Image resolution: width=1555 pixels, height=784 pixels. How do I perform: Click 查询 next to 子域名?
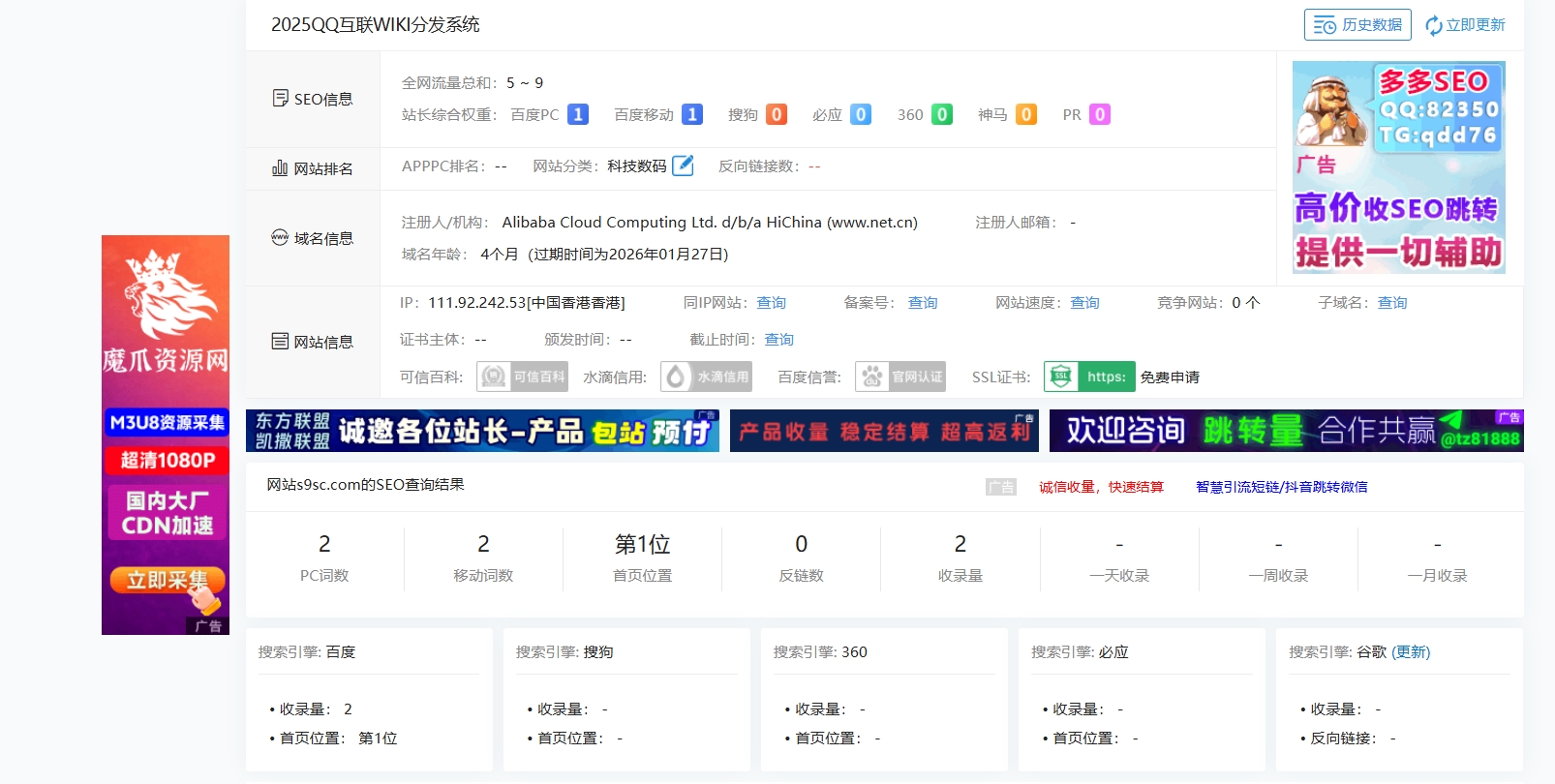1392,303
